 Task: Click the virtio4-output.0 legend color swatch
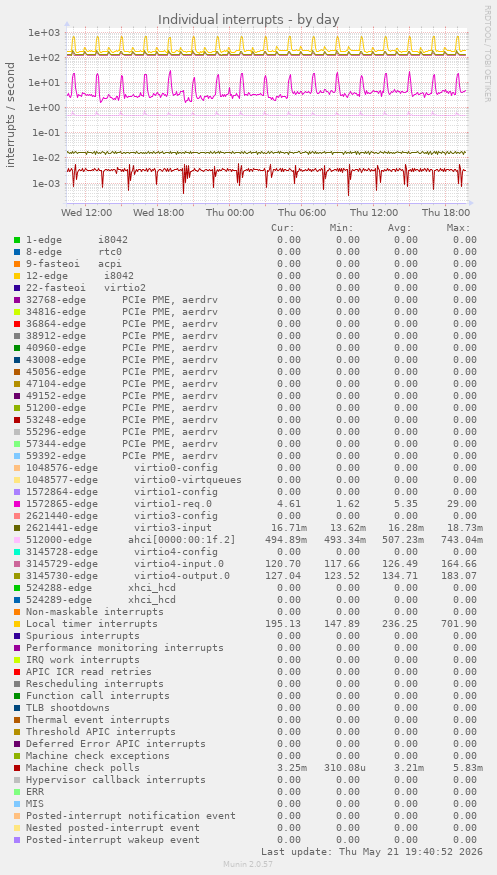17,576
